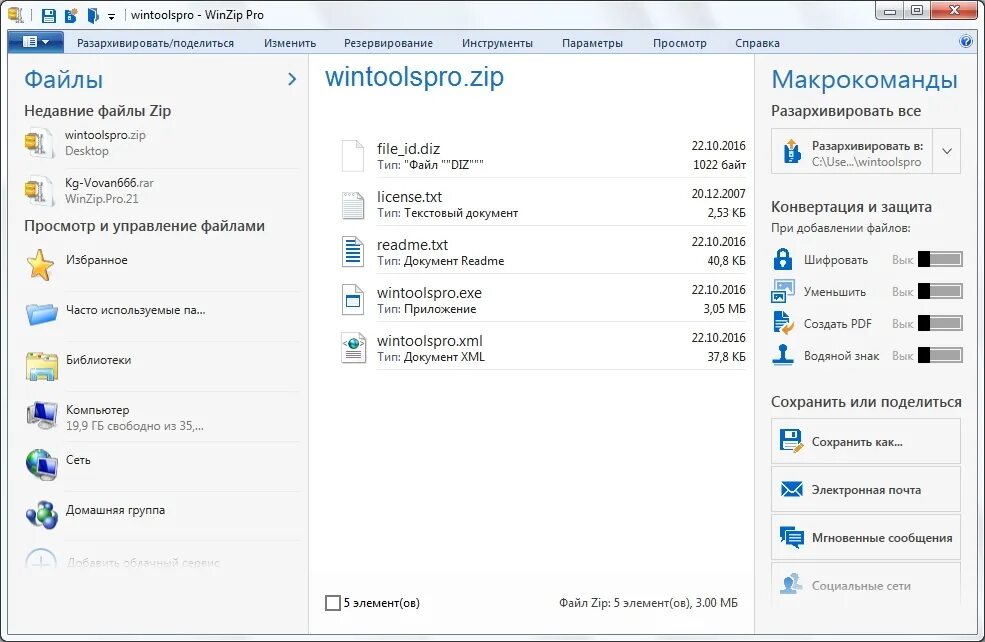Click the Компьютер monitor icon
Screen dimensions: 985x642
point(41,415)
